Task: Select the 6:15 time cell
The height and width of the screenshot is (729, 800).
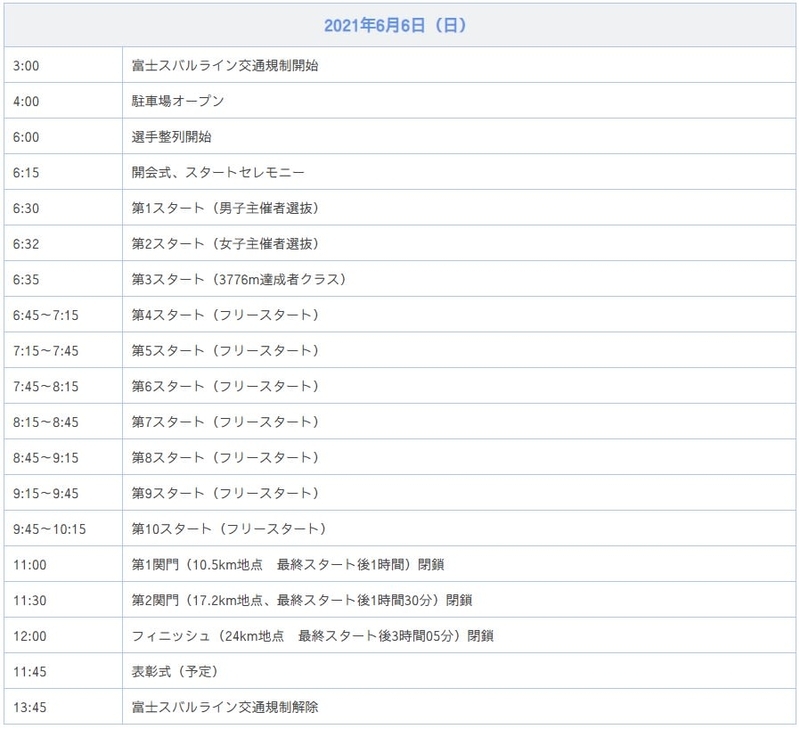Action: (x=63, y=172)
